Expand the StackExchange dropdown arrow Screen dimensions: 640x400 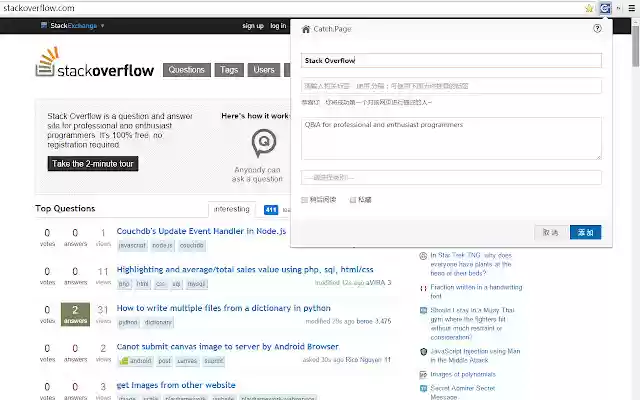coord(102,26)
